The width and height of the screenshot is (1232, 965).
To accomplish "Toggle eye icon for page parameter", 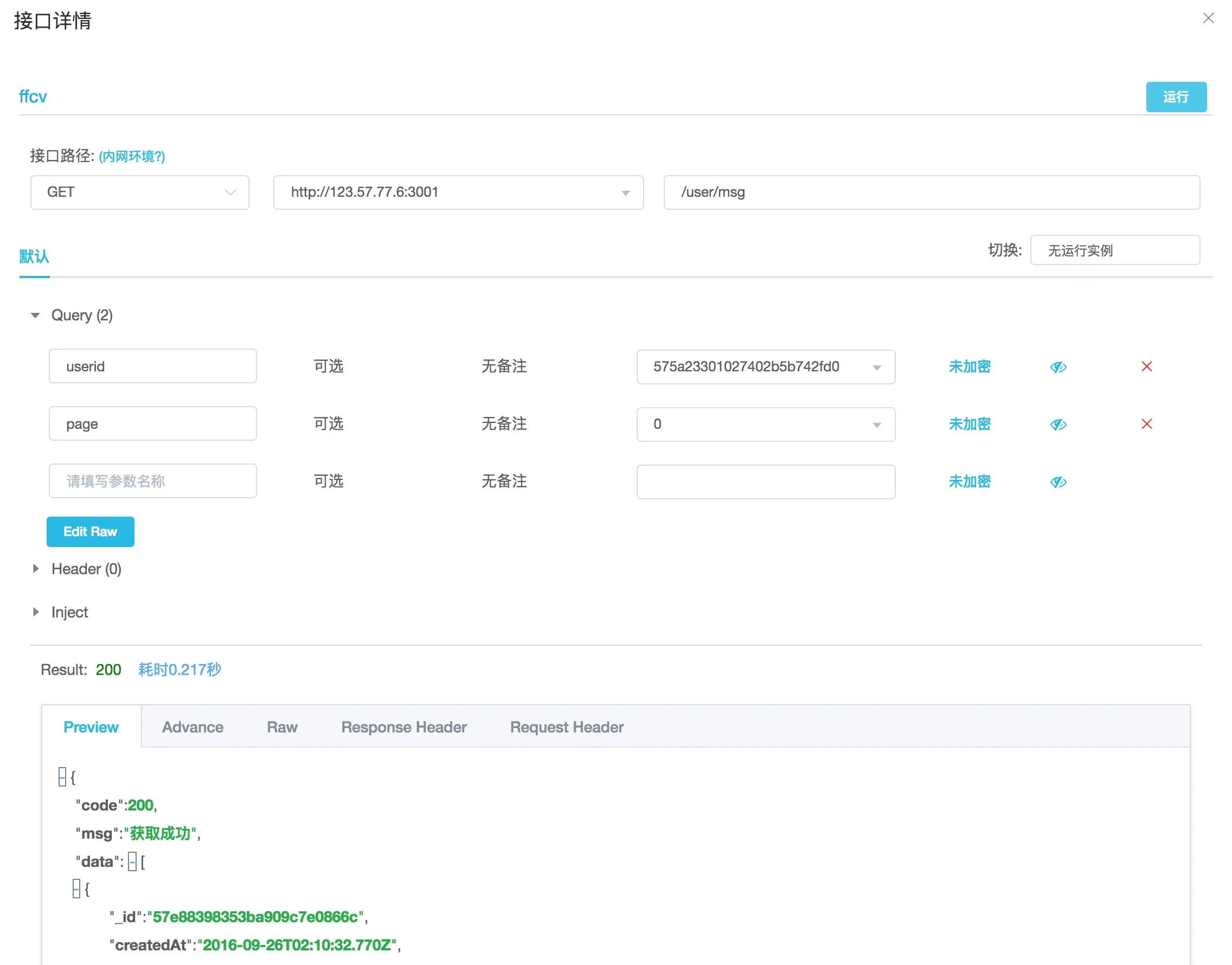I will (x=1058, y=424).
